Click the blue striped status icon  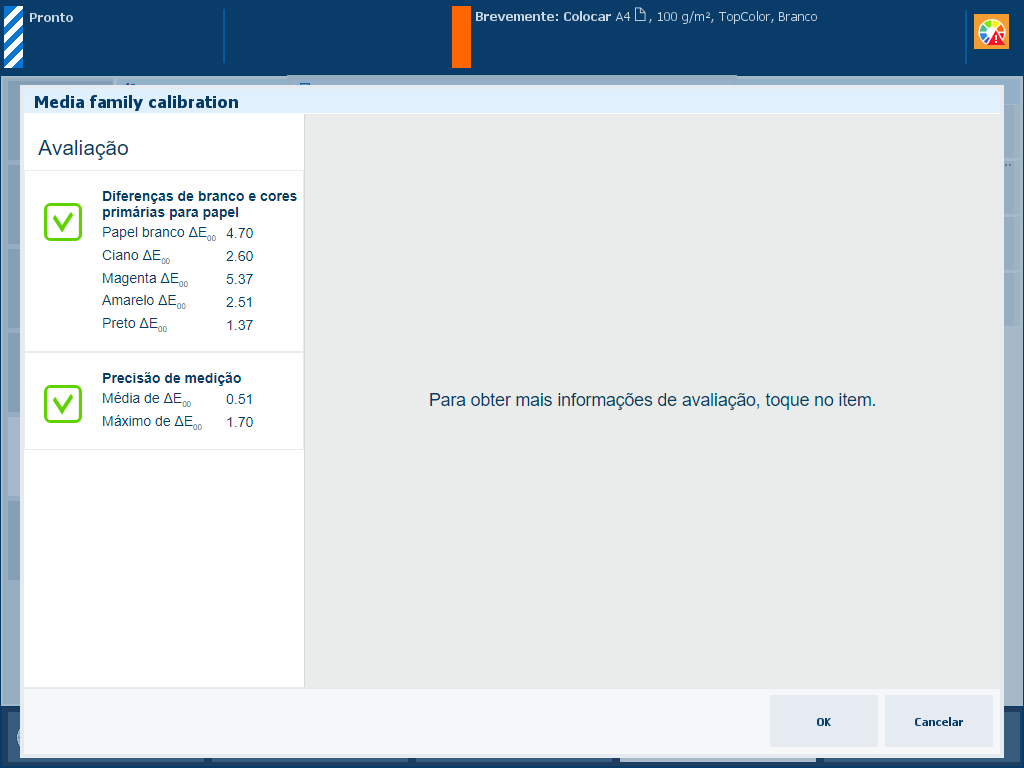[13, 37]
